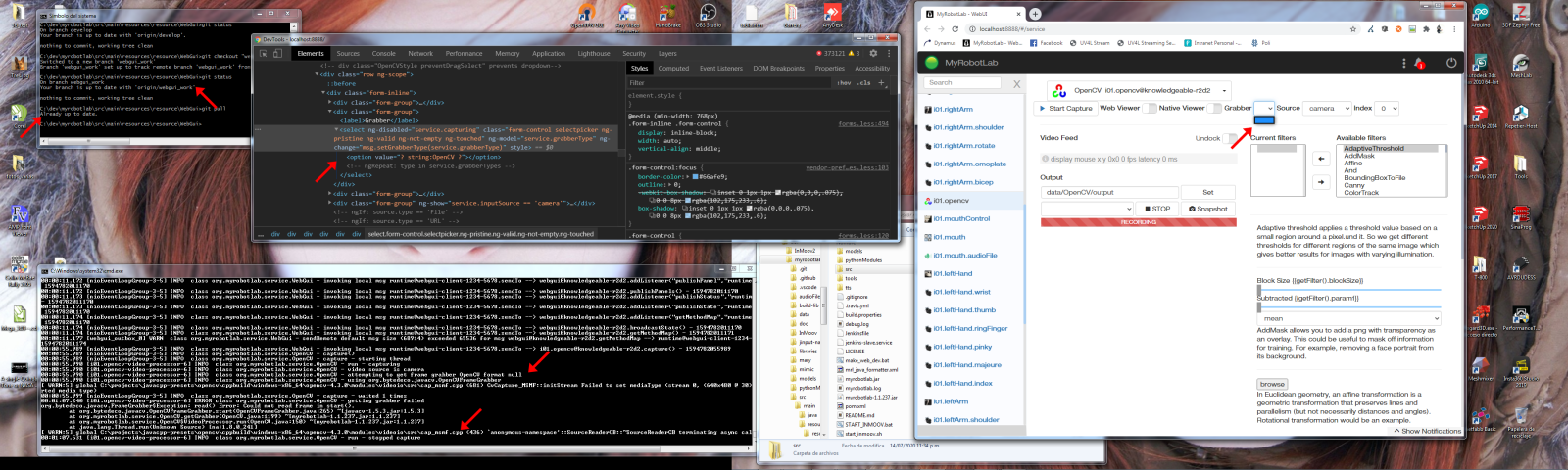1568x470 pixels.
Task: Click the move-right arrow between filter lists
Action: coord(1320,182)
